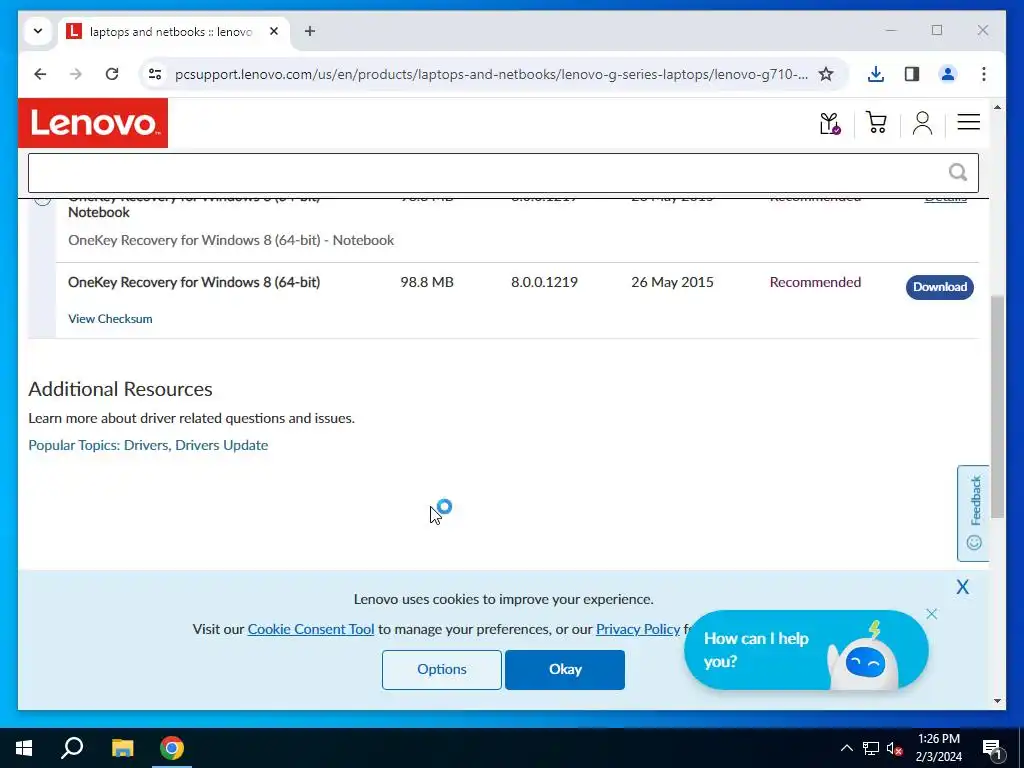1024x768 pixels.
Task: Click the address bar URL
Action: [491, 74]
